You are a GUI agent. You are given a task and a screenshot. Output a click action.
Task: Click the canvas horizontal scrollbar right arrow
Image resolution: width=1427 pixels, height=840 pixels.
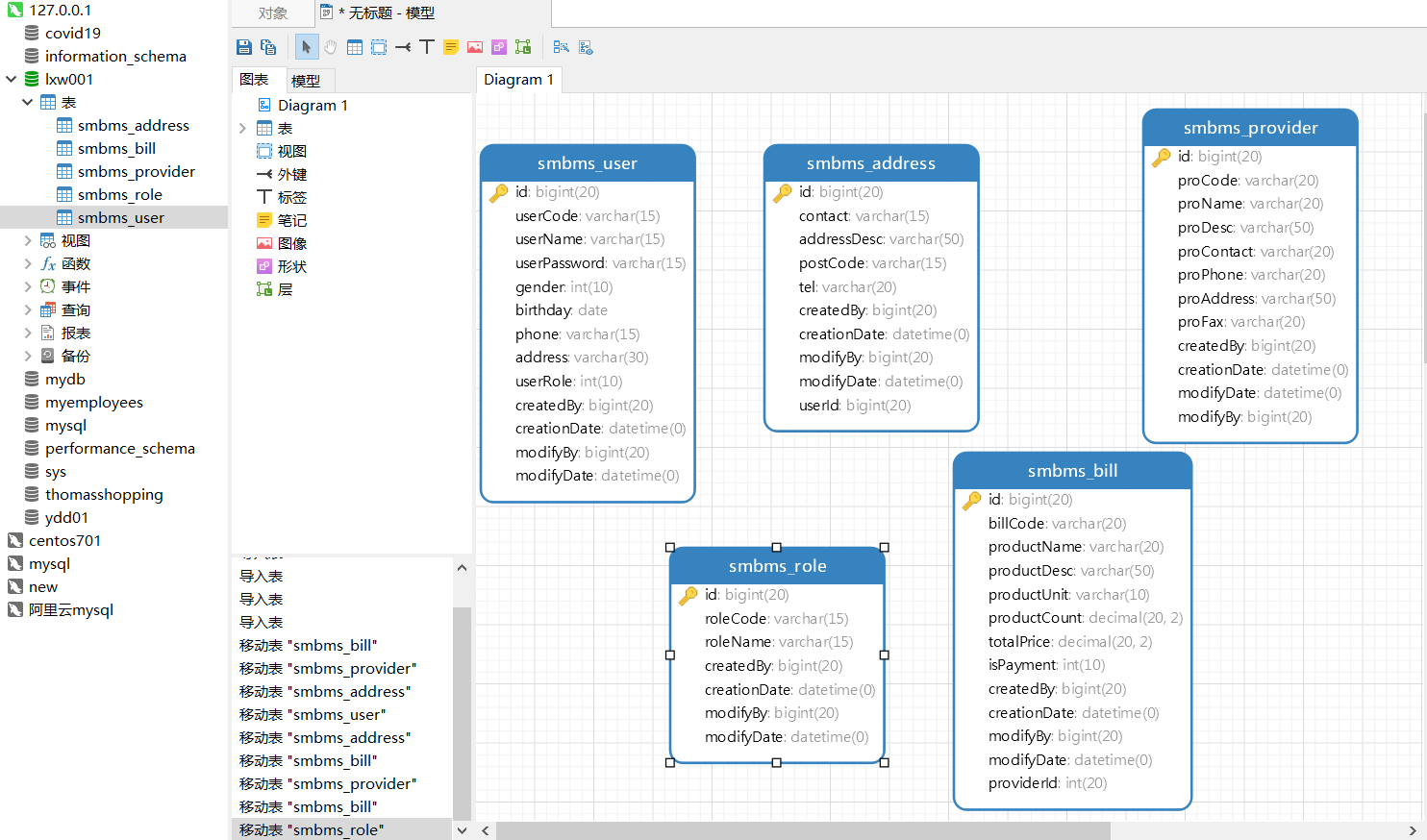(x=1412, y=830)
